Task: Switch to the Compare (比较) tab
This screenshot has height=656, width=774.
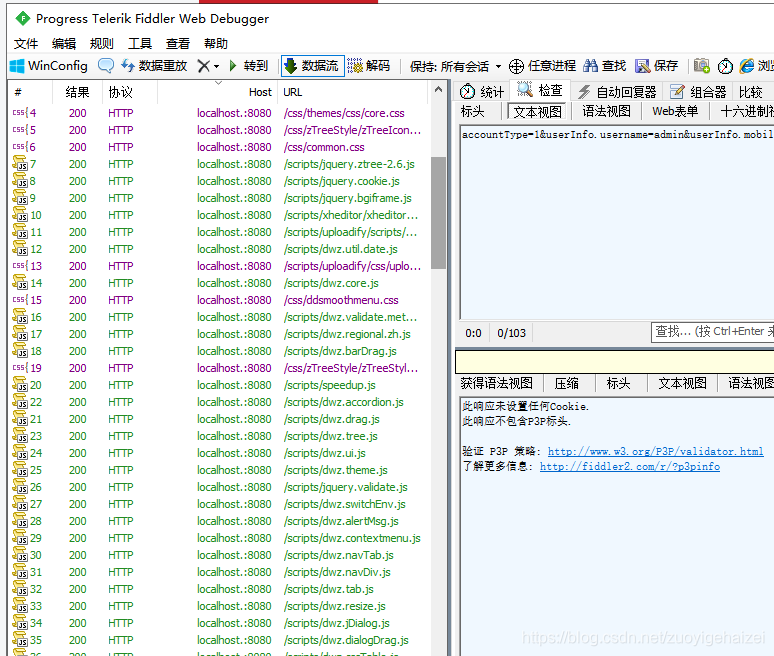Action: click(751, 92)
